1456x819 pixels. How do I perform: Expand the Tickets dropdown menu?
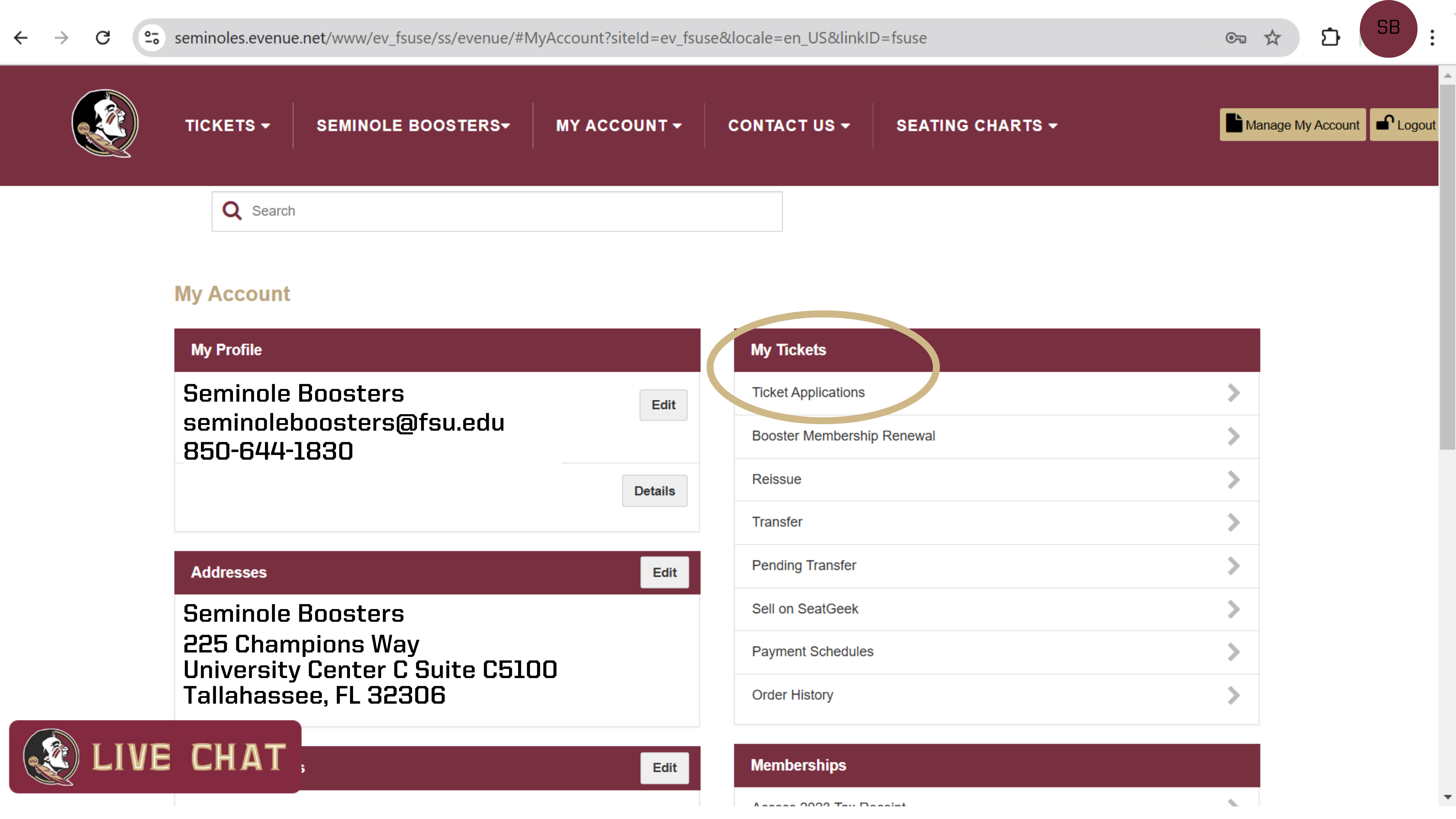227,126
